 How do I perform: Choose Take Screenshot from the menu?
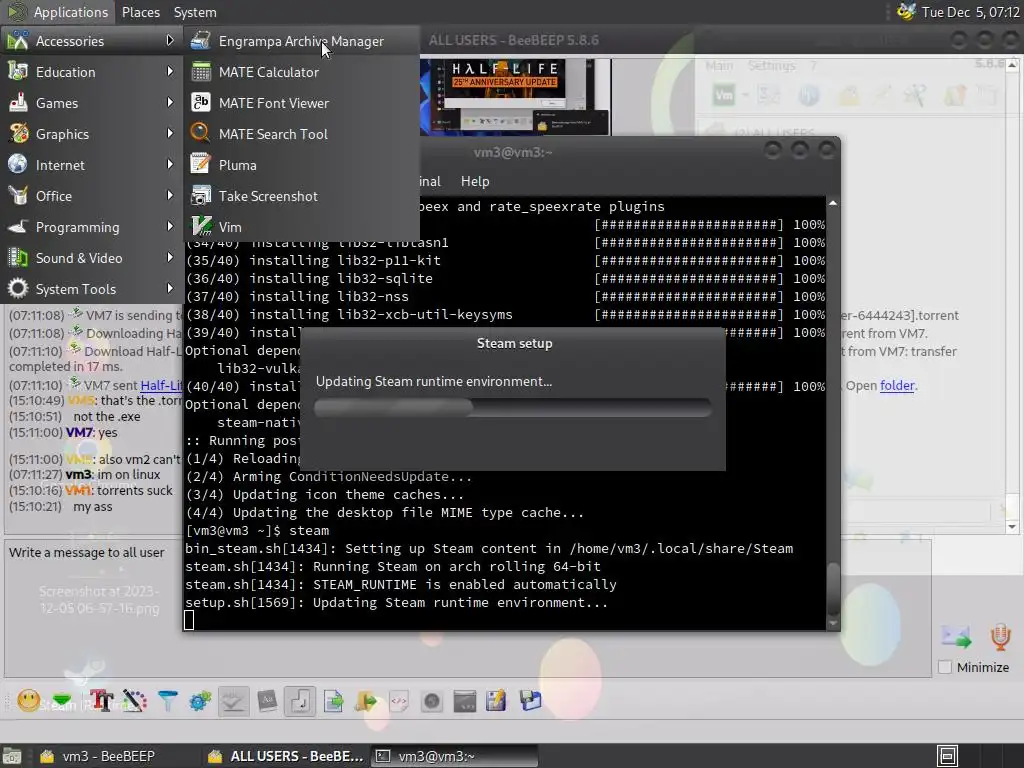pyautogui.click(x=301, y=196)
